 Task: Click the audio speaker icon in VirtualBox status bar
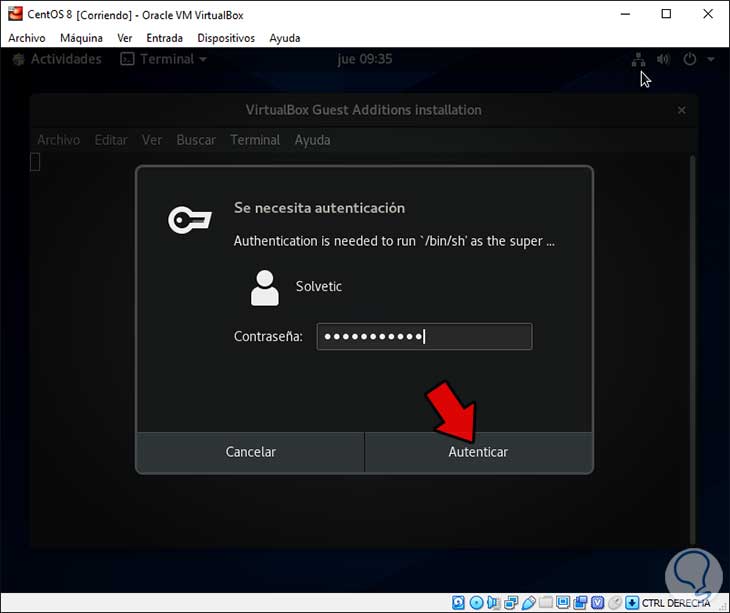(493, 603)
